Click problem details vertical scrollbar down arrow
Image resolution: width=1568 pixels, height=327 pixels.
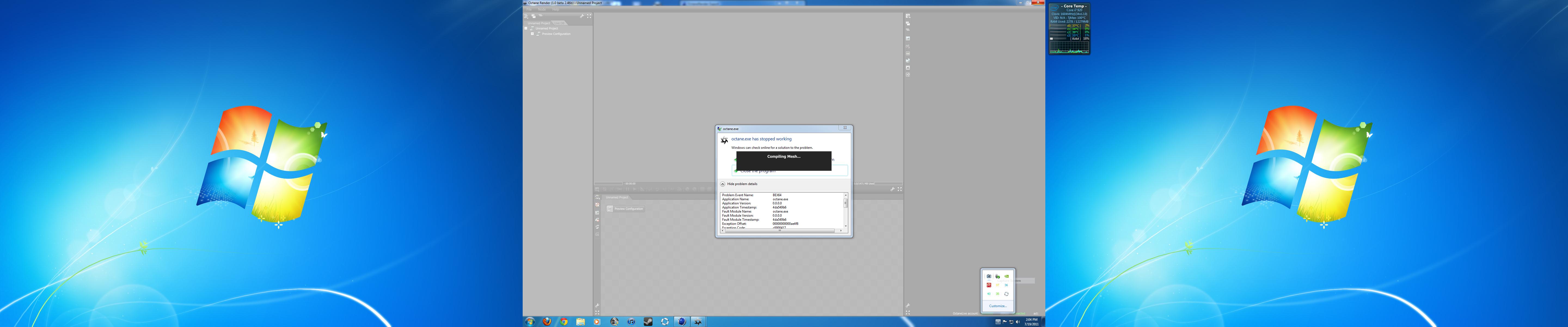pyautogui.click(x=846, y=226)
